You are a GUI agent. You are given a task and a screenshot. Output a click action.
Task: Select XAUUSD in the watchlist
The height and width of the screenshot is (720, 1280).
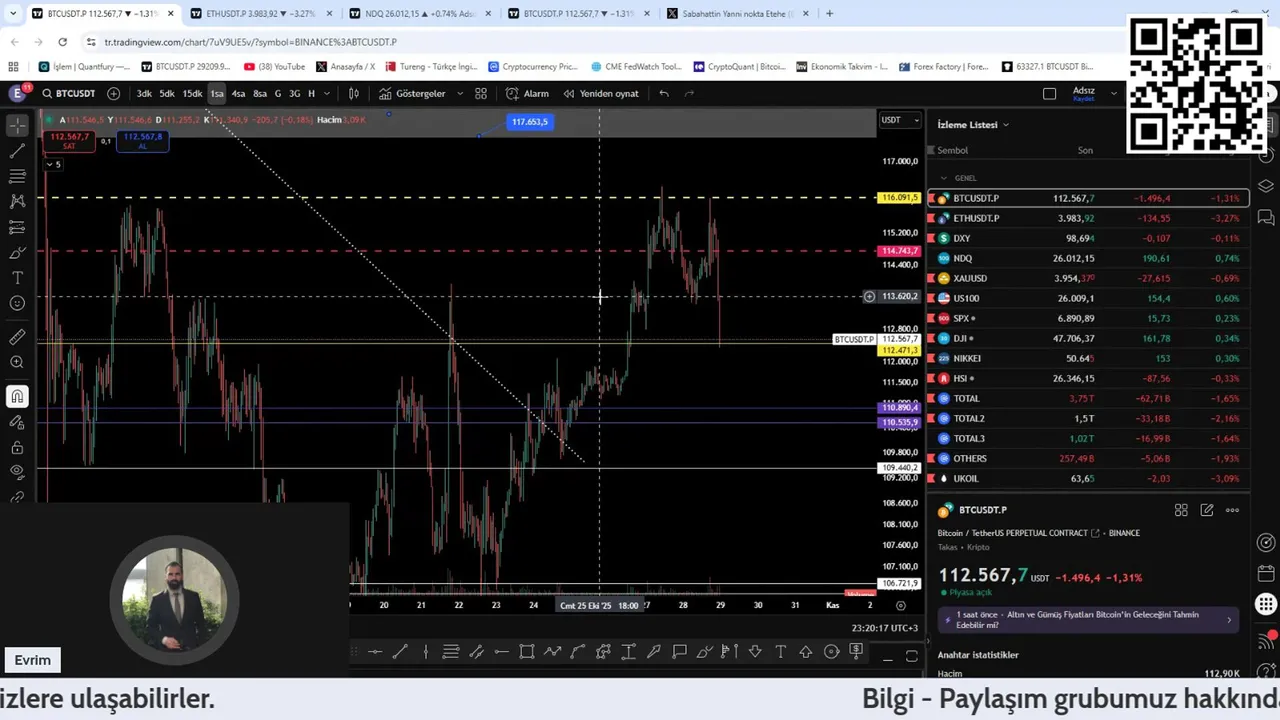(1088, 278)
